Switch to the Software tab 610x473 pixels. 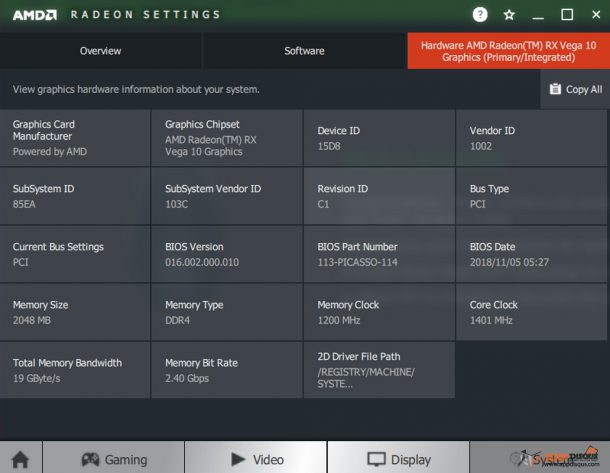tap(304, 51)
